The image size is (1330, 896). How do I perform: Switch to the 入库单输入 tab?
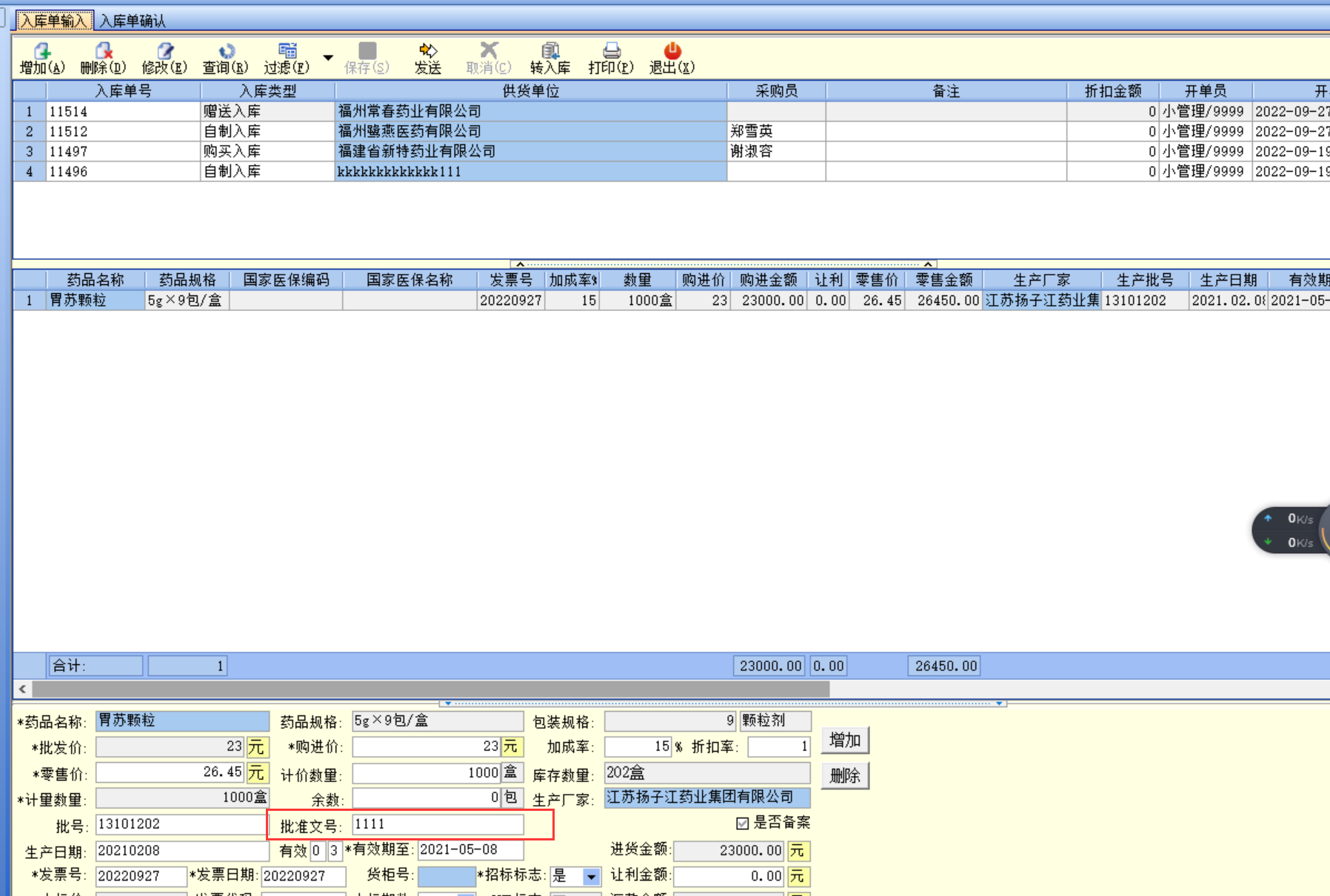tap(55, 21)
